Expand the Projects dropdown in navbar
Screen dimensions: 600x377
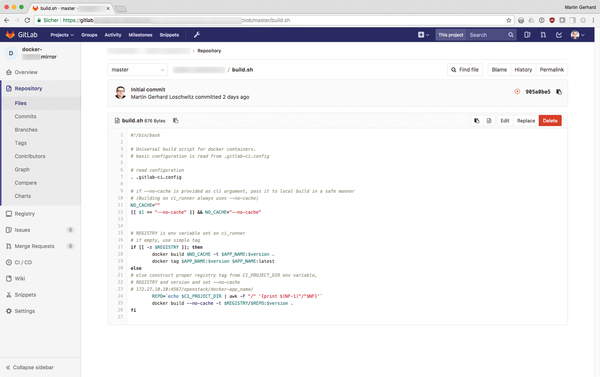[x=62, y=35]
